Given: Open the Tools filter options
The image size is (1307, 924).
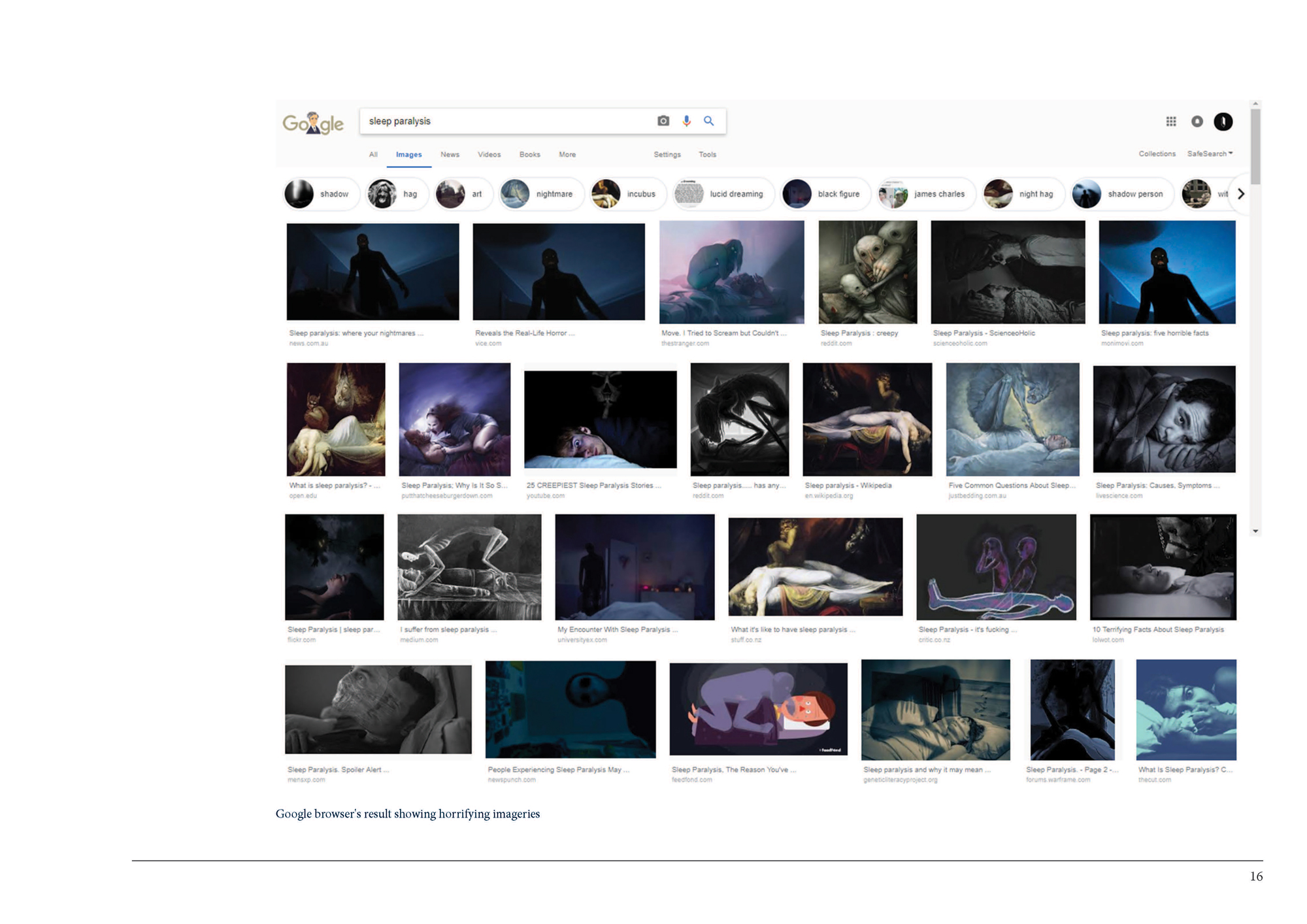Looking at the screenshot, I should [707, 155].
